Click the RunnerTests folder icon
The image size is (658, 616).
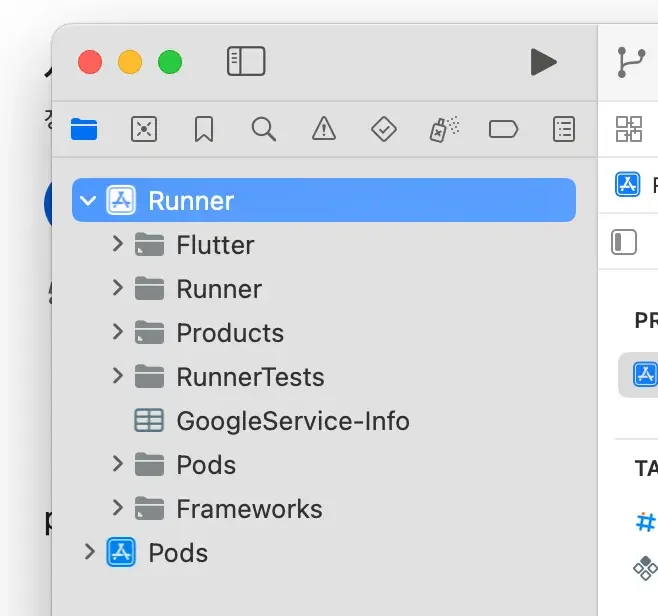[149, 376]
